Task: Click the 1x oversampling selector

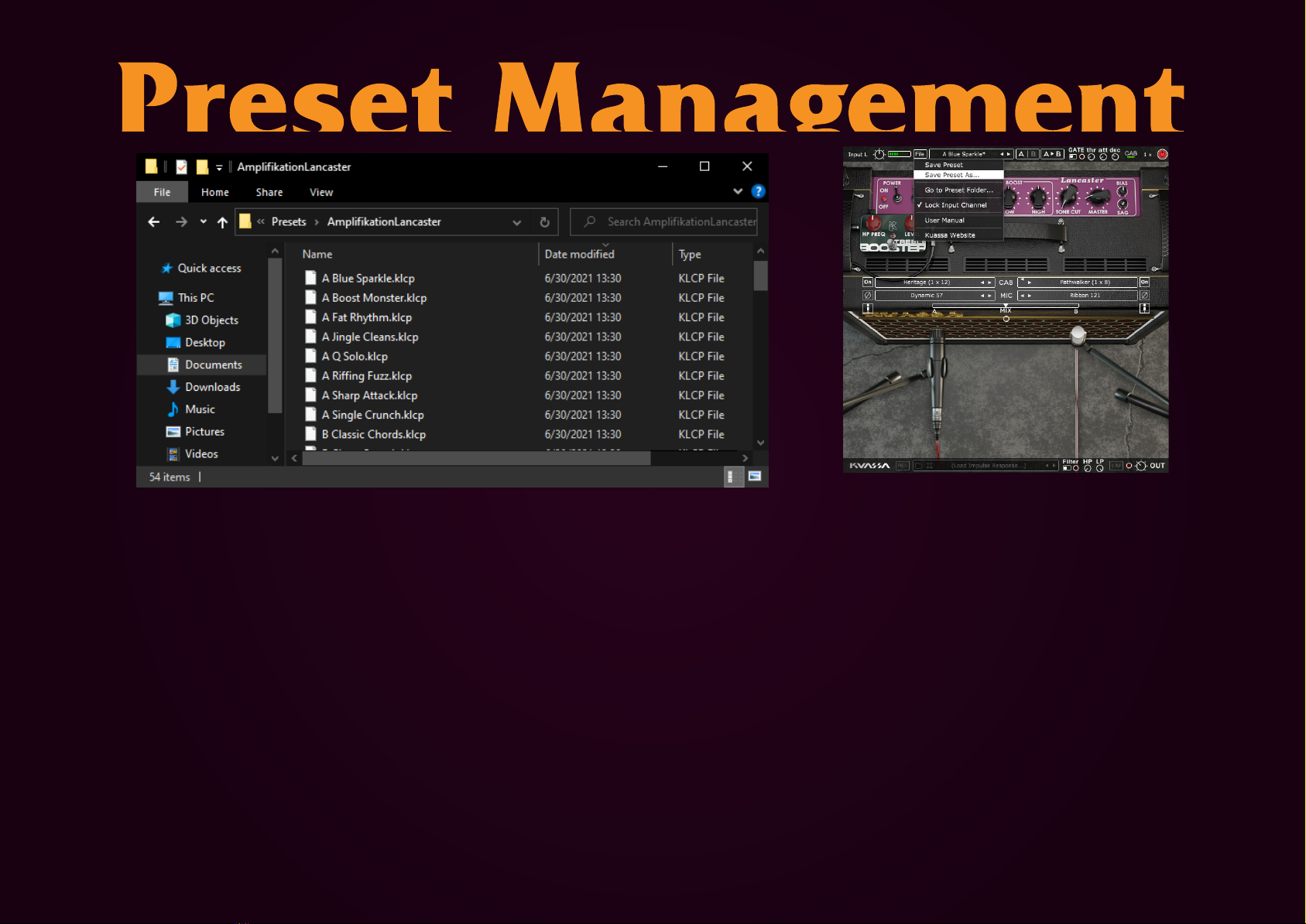Action: click(1147, 155)
